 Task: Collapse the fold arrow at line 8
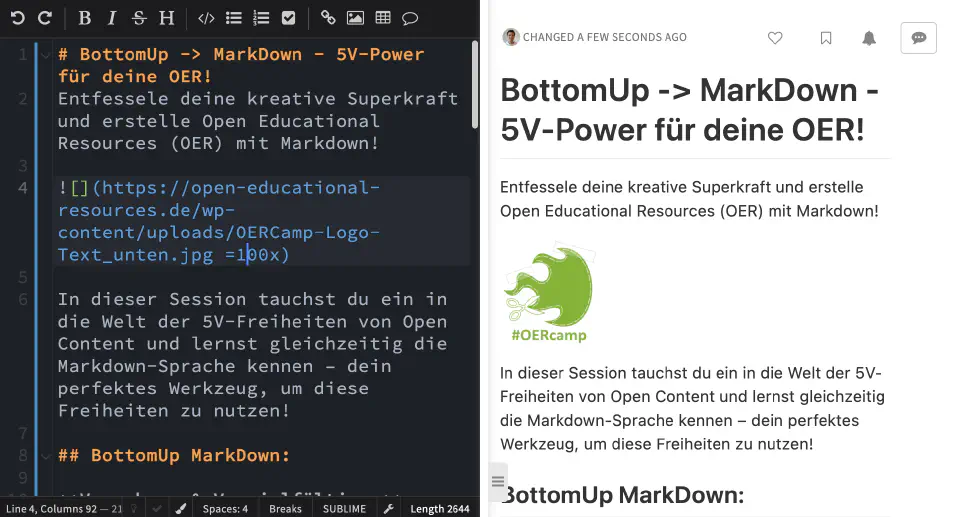pos(44,456)
